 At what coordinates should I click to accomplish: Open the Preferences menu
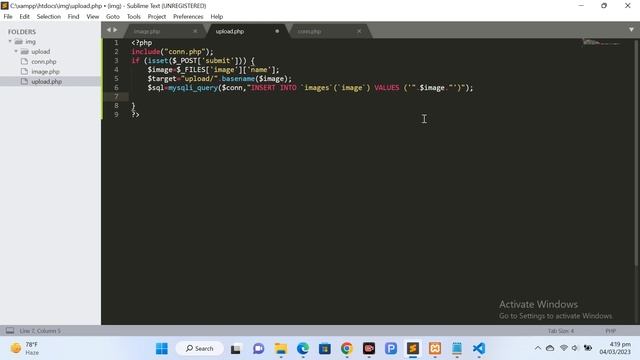(188, 17)
